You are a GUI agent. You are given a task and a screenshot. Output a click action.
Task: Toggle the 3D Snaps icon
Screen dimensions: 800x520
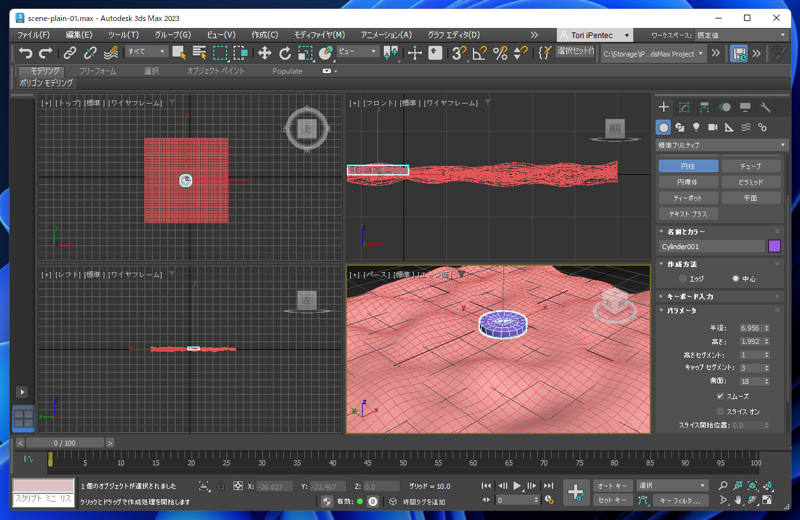pyautogui.click(x=459, y=53)
